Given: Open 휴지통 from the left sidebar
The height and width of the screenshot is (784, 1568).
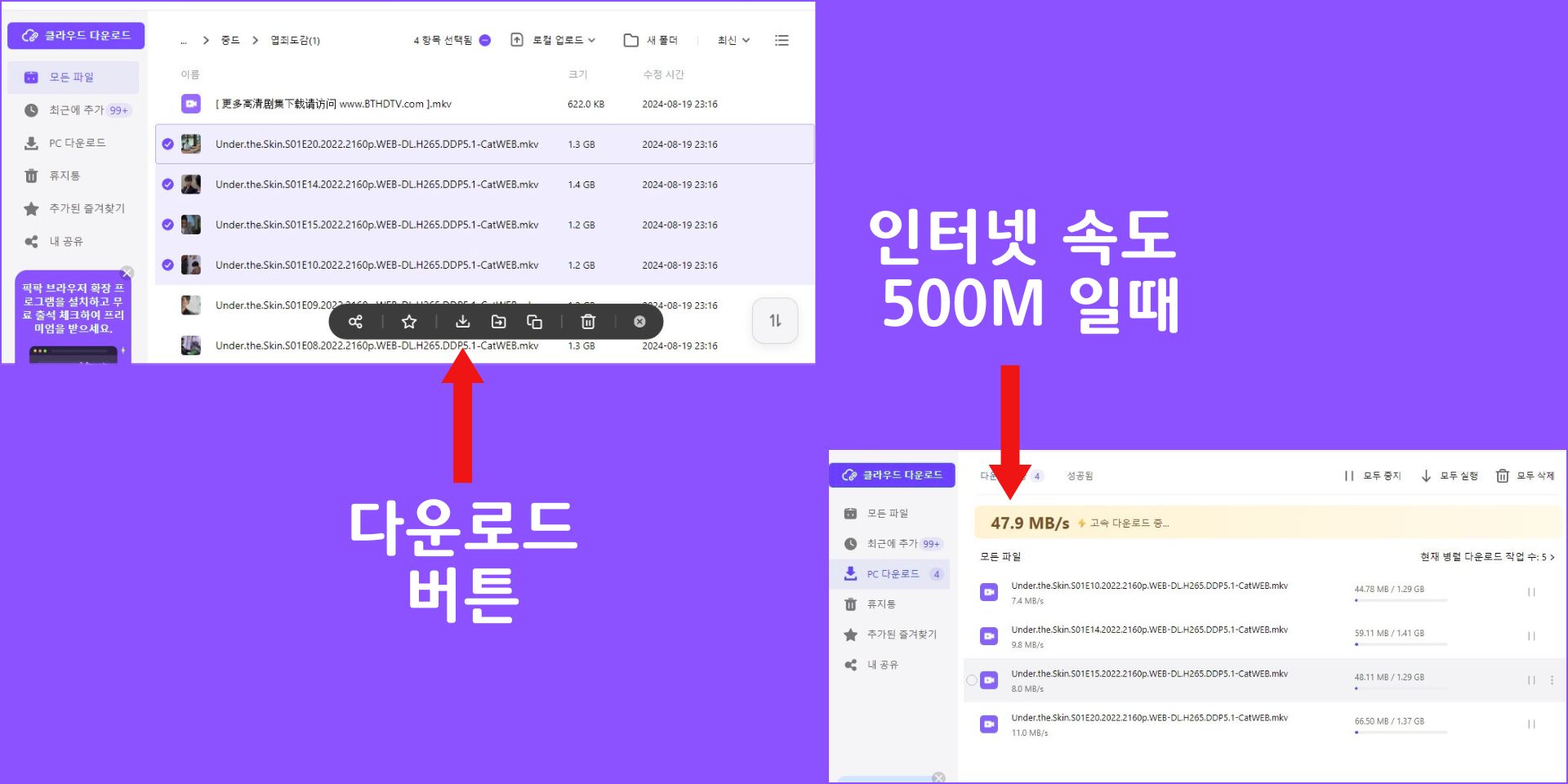Looking at the screenshot, I should click(x=64, y=176).
